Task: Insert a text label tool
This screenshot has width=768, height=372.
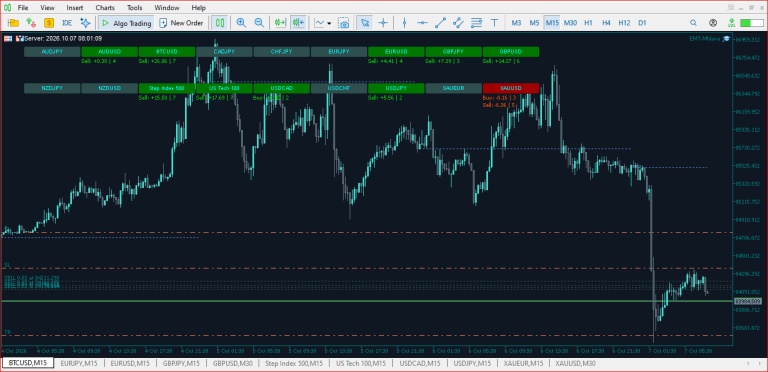Action: 495,23
